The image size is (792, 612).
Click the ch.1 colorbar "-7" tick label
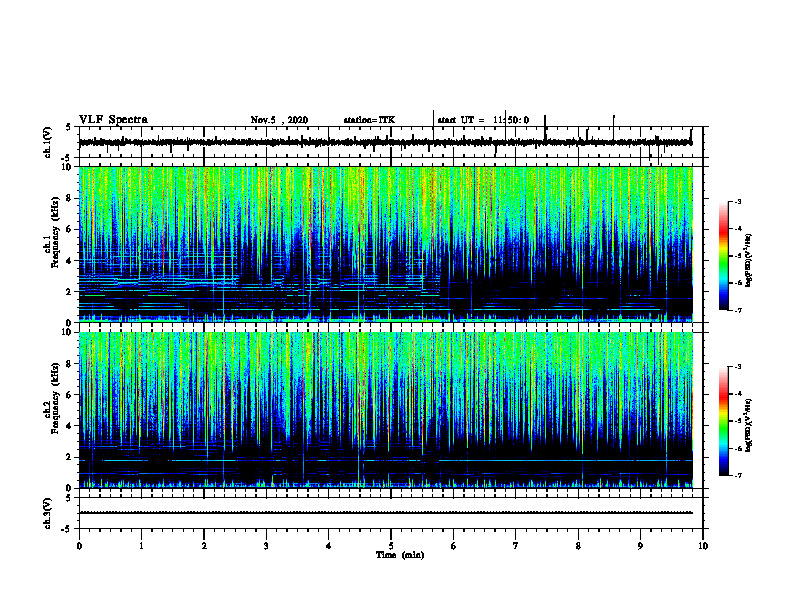(x=737, y=310)
